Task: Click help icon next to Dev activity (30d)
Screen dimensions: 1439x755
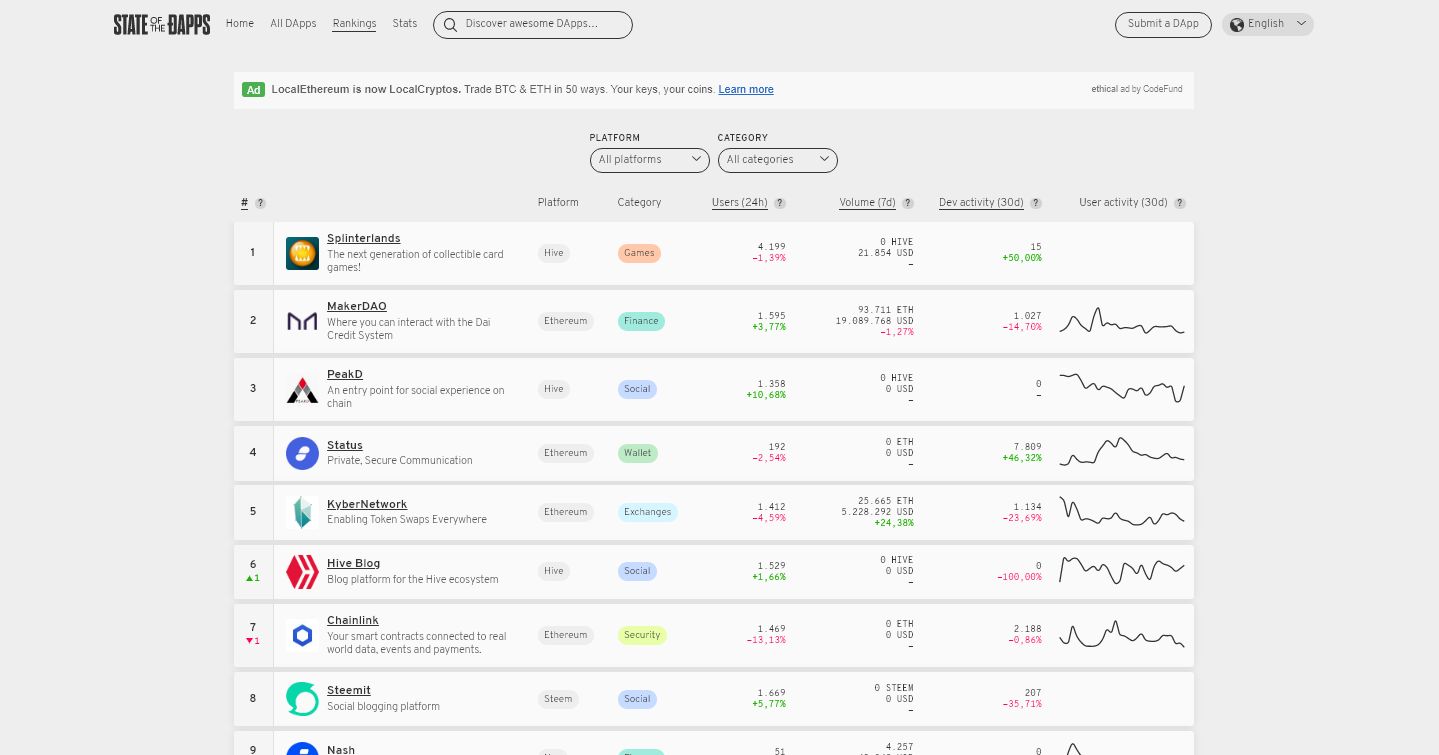Action: point(1036,203)
